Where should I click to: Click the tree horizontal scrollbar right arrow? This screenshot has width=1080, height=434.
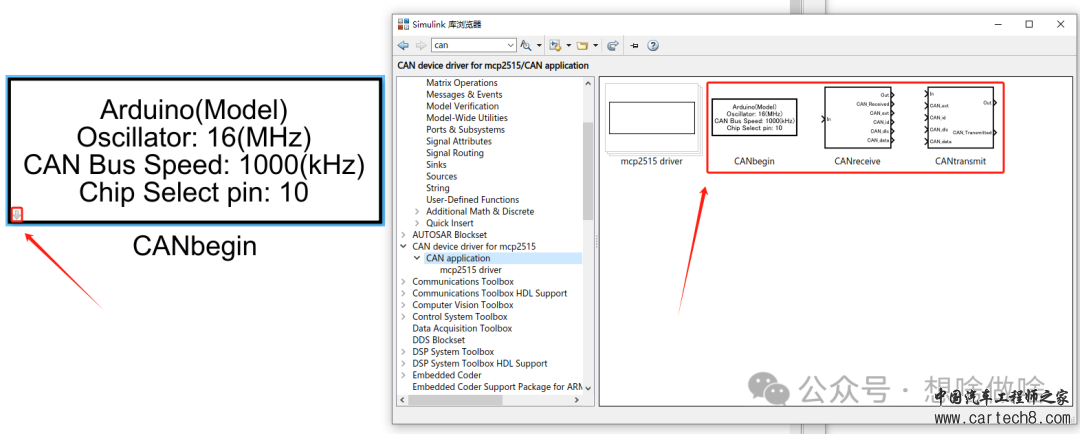tap(577, 400)
